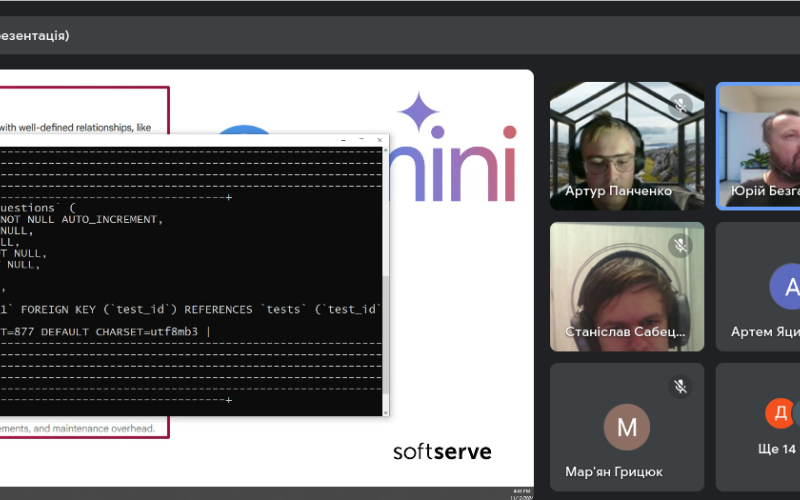
Task: Click the softserve logo on slide
Action: click(442, 452)
